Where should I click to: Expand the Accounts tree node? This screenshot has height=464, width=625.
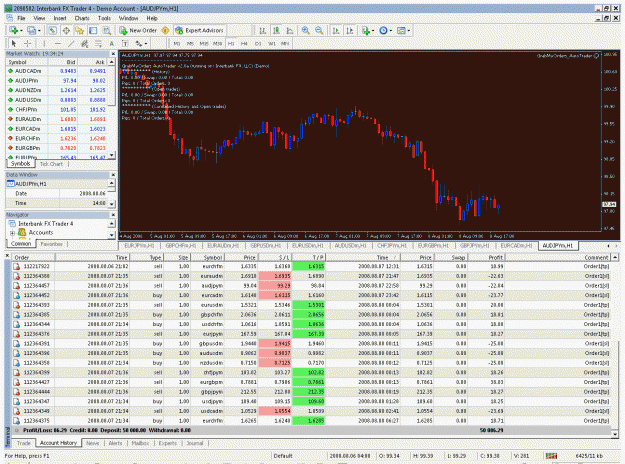[12, 233]
